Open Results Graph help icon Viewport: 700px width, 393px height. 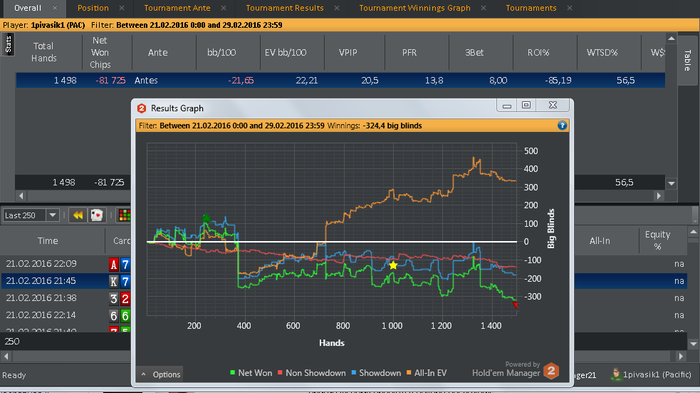point(562,125)
